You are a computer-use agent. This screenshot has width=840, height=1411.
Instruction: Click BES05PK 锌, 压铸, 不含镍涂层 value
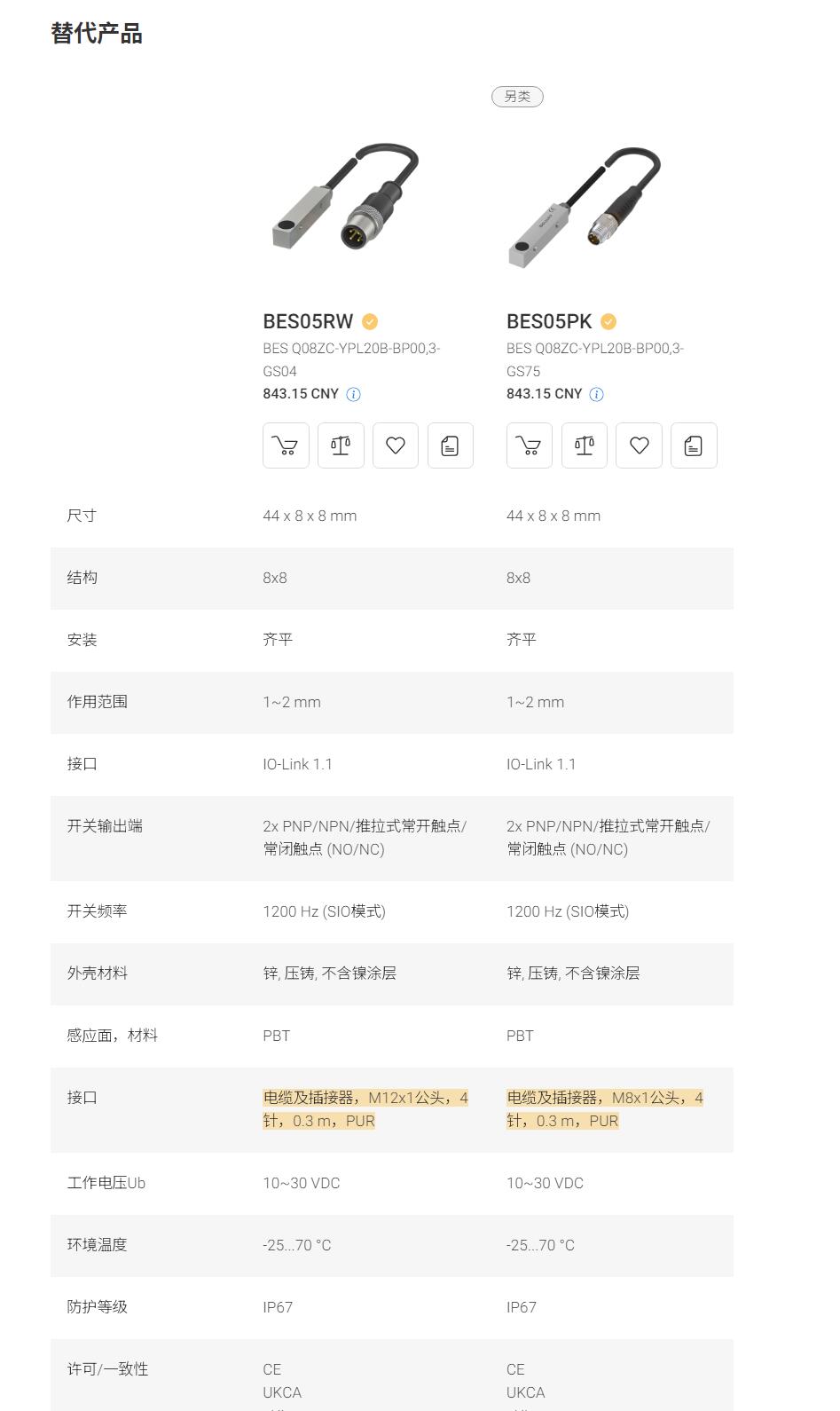(573, 974)
